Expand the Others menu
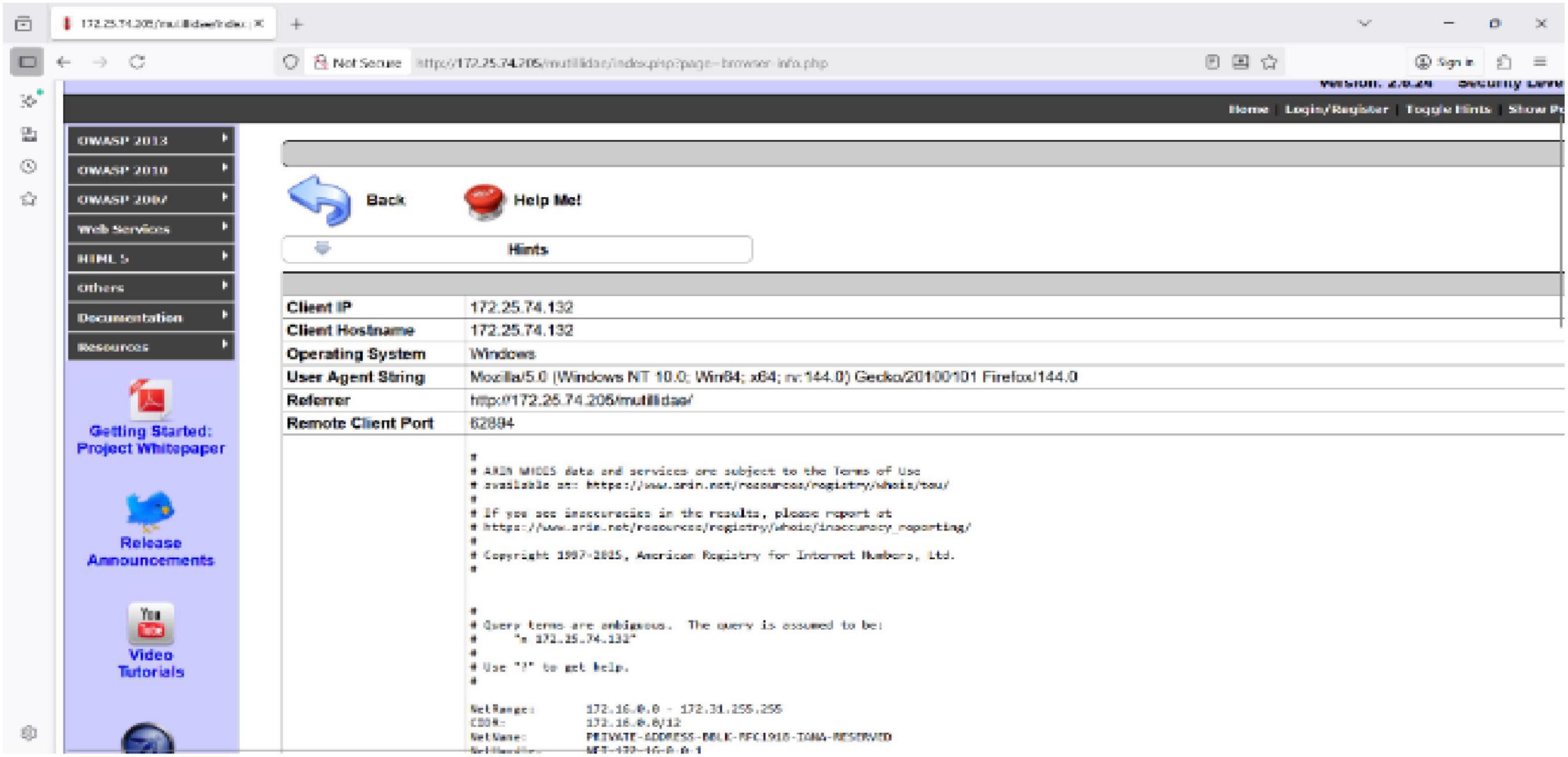1568x757 pixels. click(x=152, y=287)
